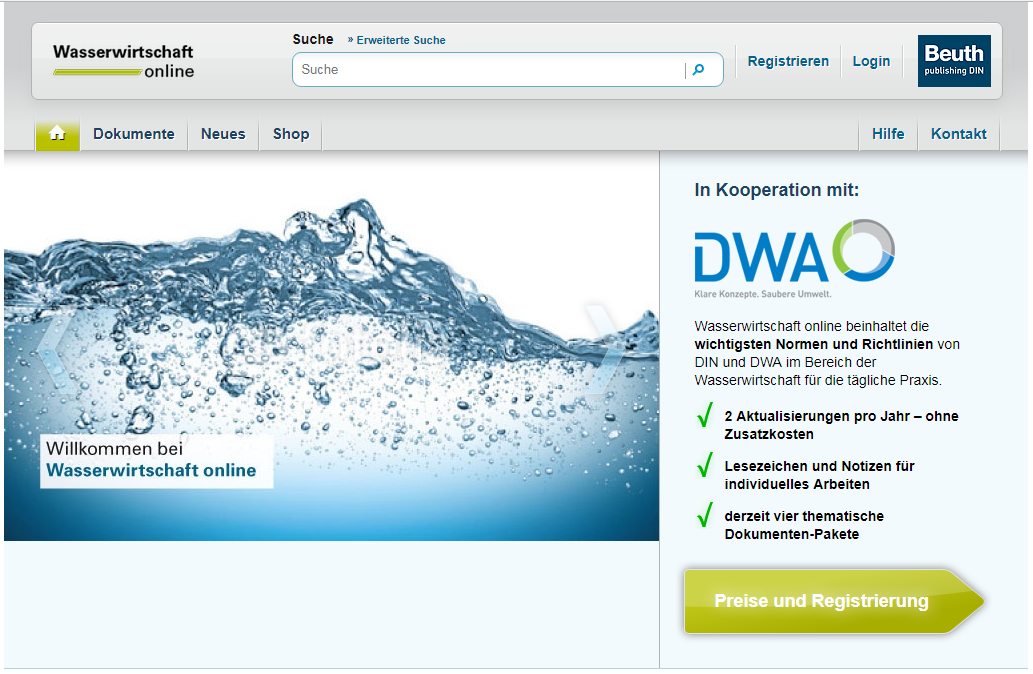Click checkmark beside thematische Dokumenten-Pakete
Viewport: 1033px width, 674px height.
pos(705,516)
